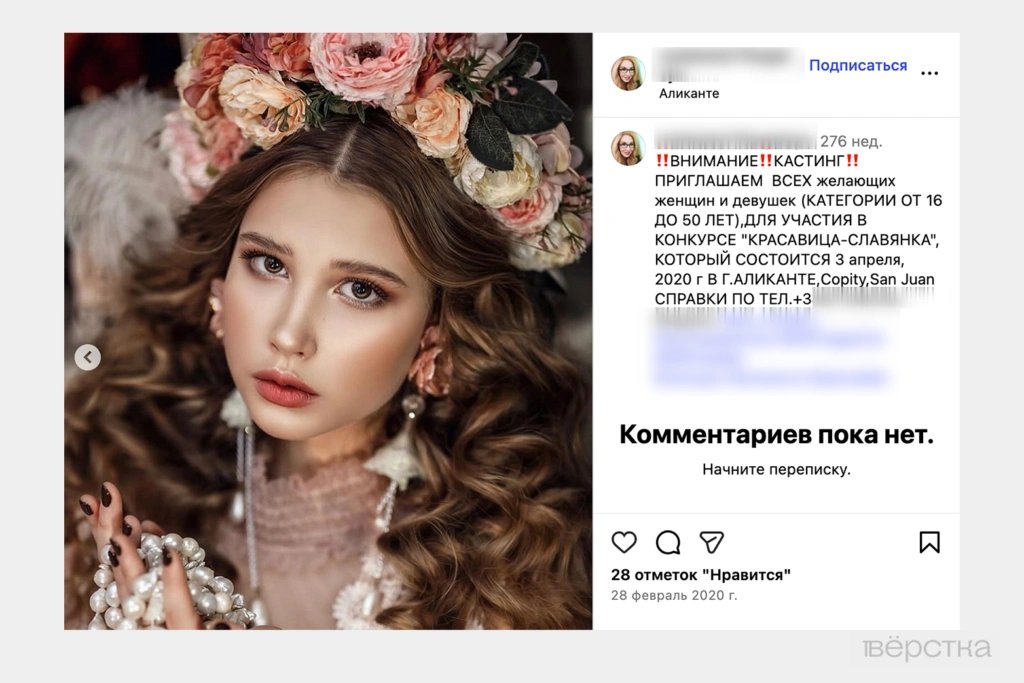
Task: Click the girl's portrait photo
Action: coord(328,331)
